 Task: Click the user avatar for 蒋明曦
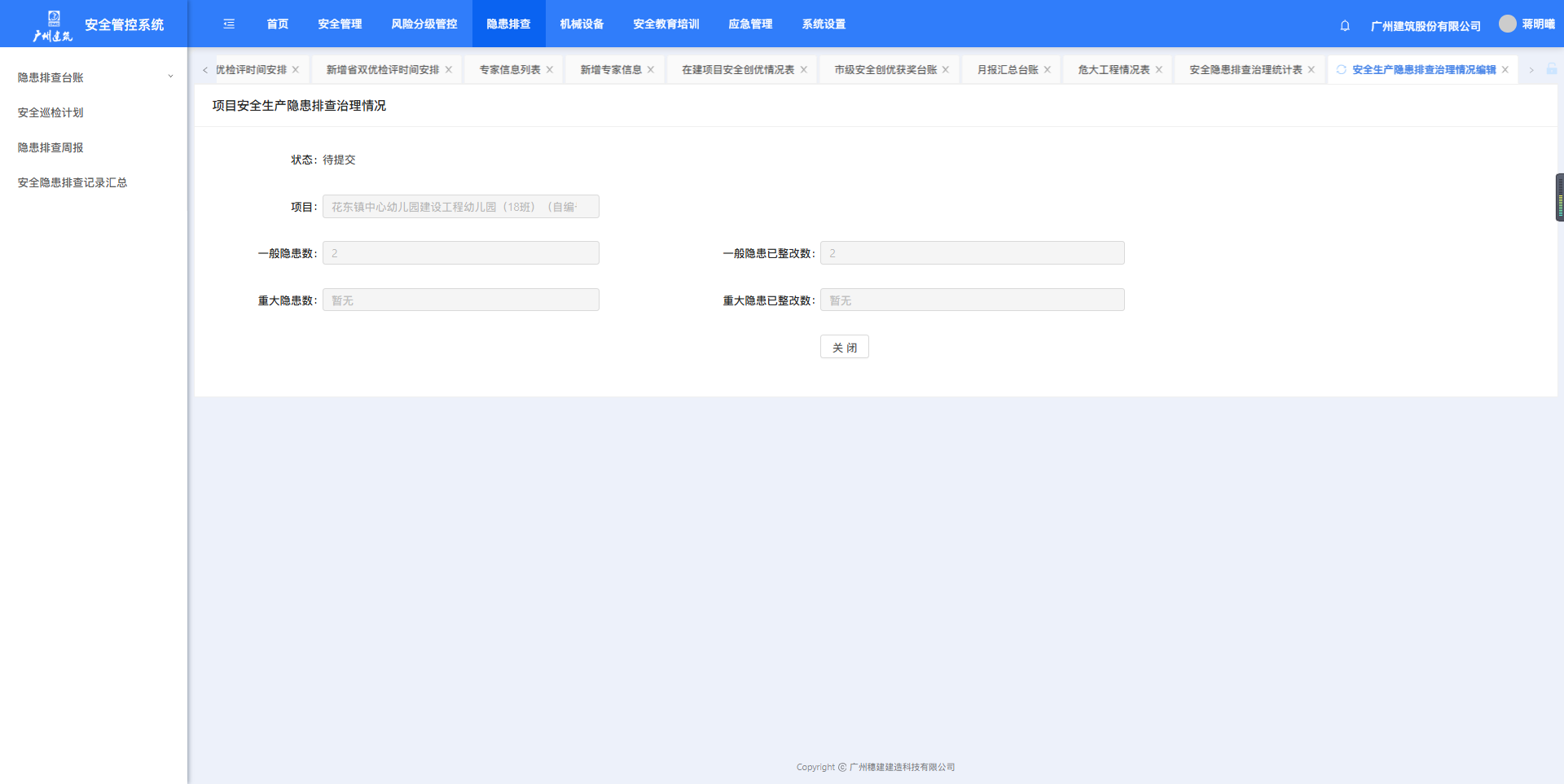click(1507, 24)
